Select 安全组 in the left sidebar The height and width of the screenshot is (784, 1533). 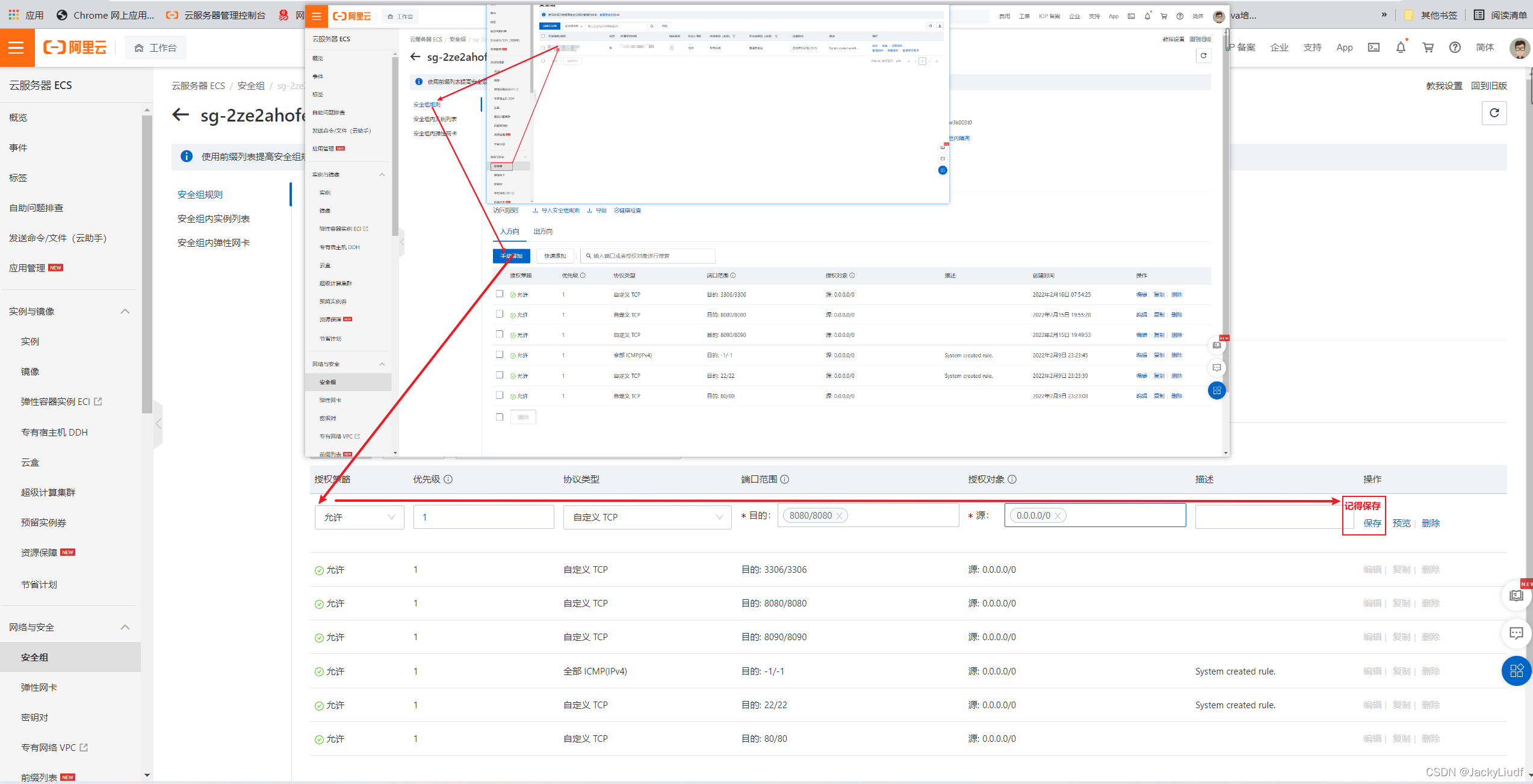[x=35, y=657]
